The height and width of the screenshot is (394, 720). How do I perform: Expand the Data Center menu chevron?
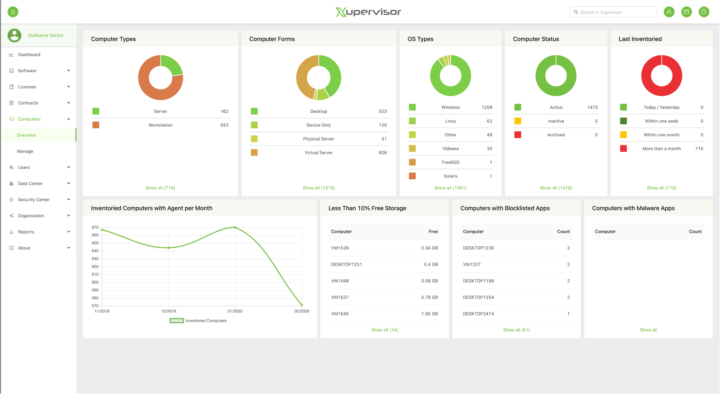(68, 183)
